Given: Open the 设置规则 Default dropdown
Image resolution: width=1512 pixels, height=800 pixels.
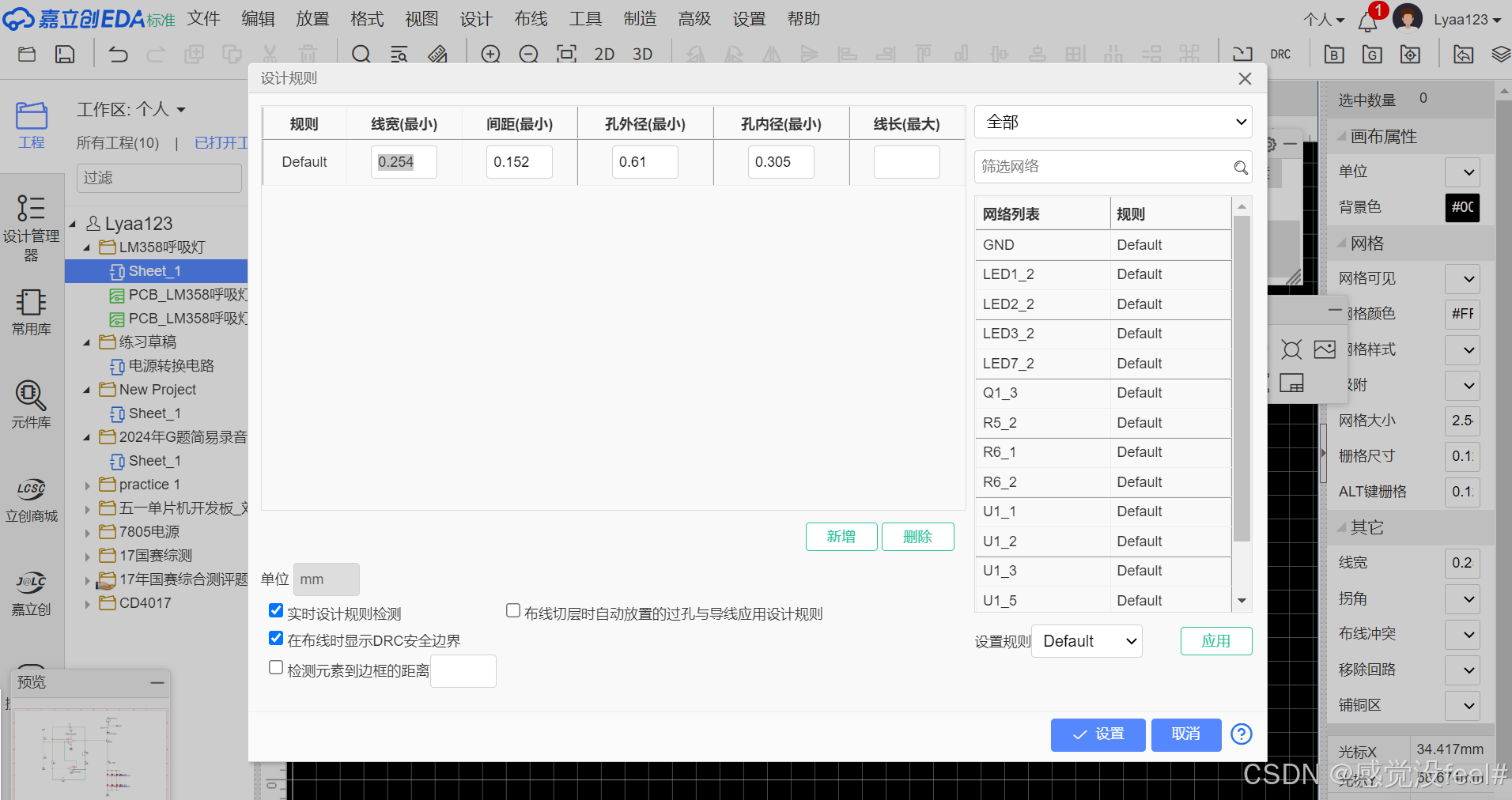Looking at the screenshot, I should point(1087,641).
